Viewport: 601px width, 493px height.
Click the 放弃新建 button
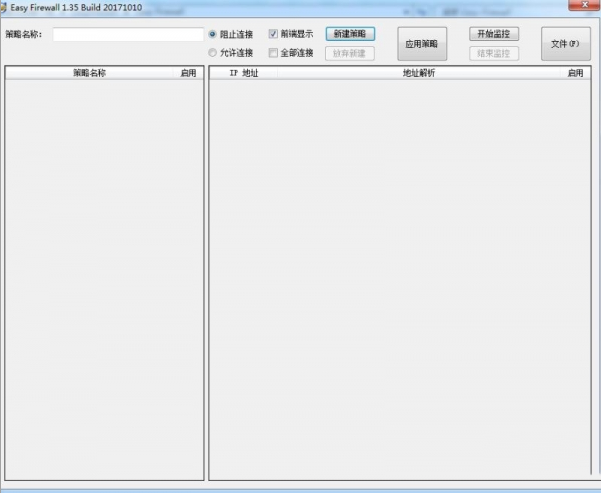pyautogui.click(x=349, y=53)
